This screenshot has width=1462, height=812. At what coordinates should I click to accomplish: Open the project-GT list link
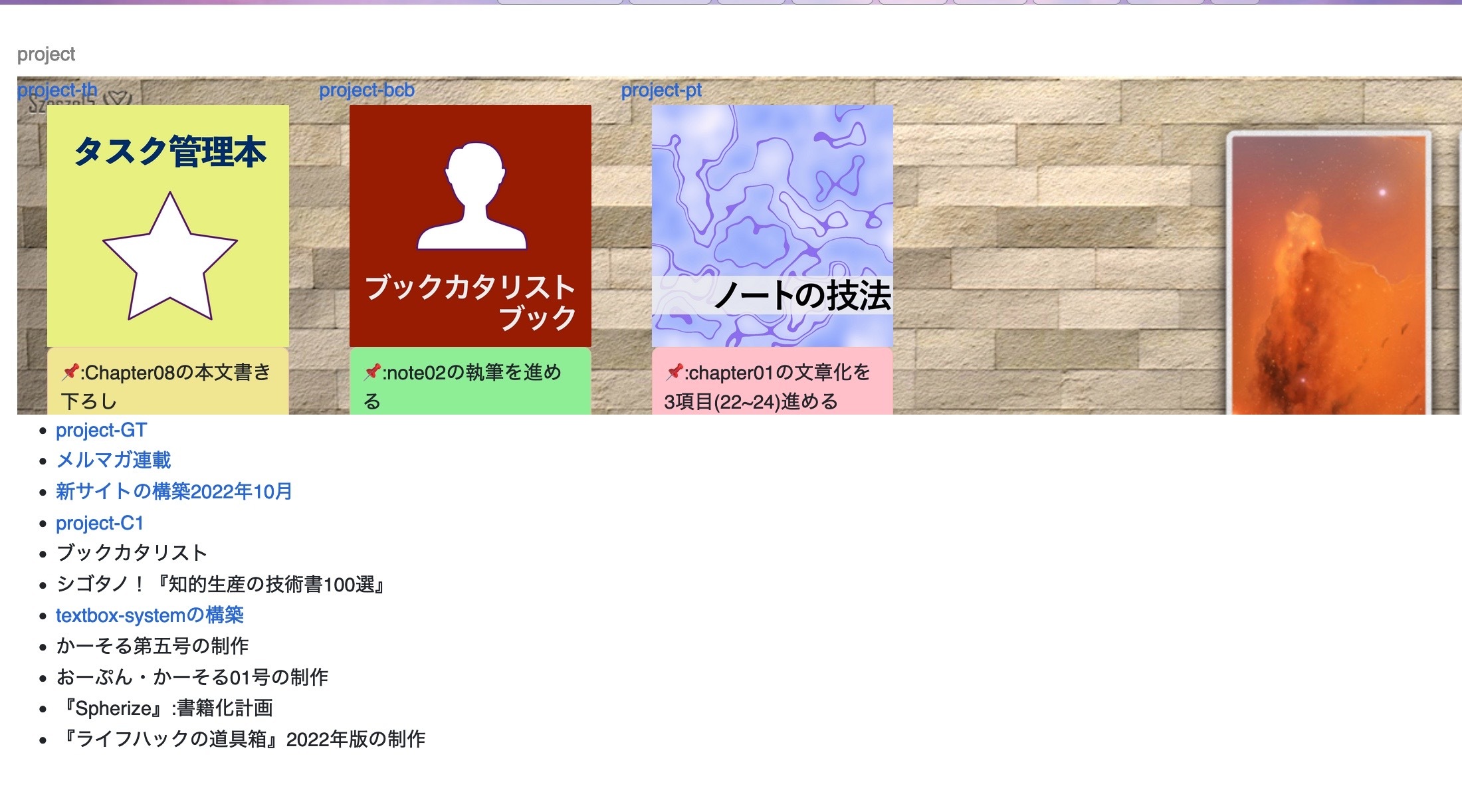pyautogui.click(x=101, y=430)
